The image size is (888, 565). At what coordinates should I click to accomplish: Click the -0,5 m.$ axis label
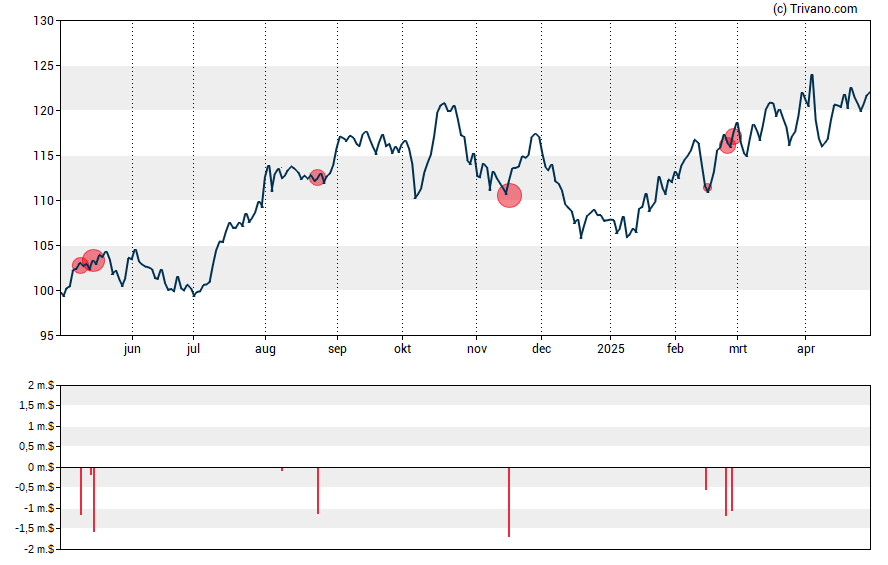pyautogui.click(x=35, y=487)
